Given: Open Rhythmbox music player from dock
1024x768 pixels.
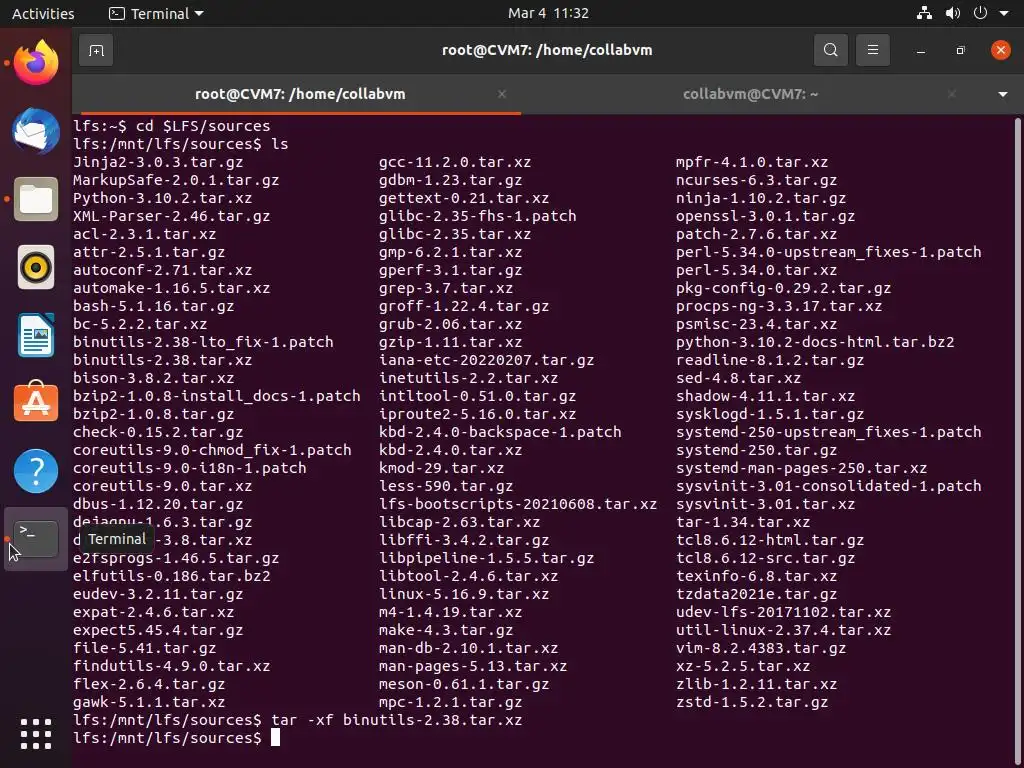Looking at the screenshot, I should click(x=36, y=267).
